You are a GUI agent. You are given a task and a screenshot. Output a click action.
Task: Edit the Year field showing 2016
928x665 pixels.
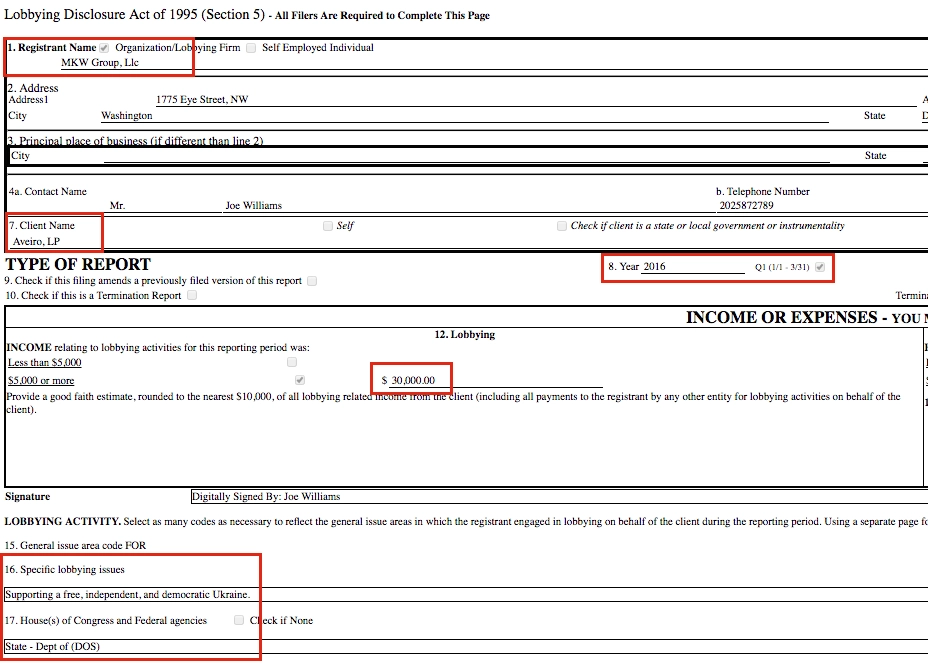pyautogui.click(x=692, y=267)
